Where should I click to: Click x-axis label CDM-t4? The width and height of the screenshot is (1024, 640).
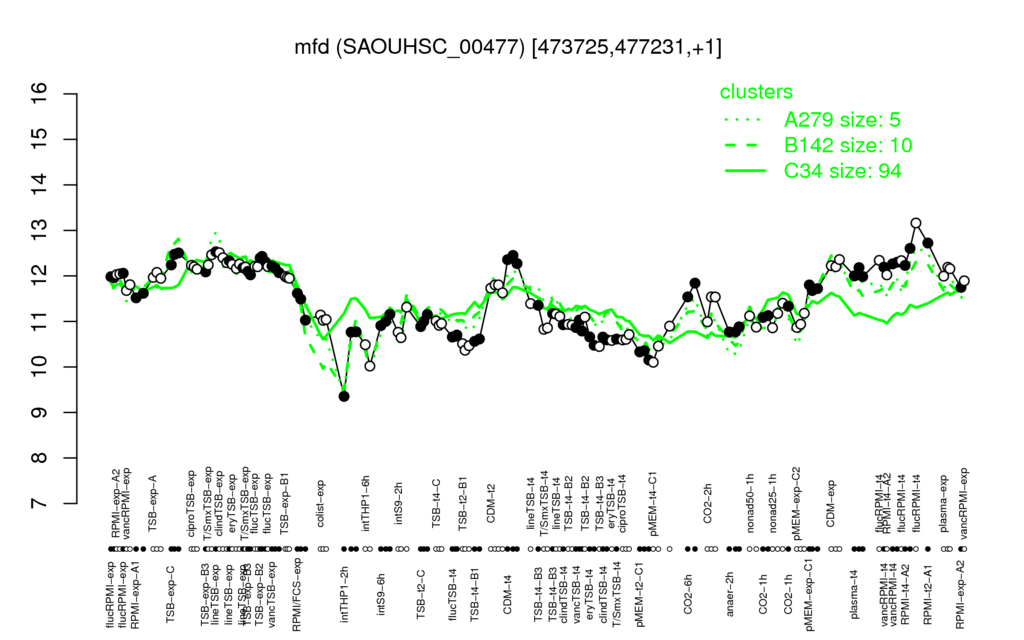click(x=507, y=594)
